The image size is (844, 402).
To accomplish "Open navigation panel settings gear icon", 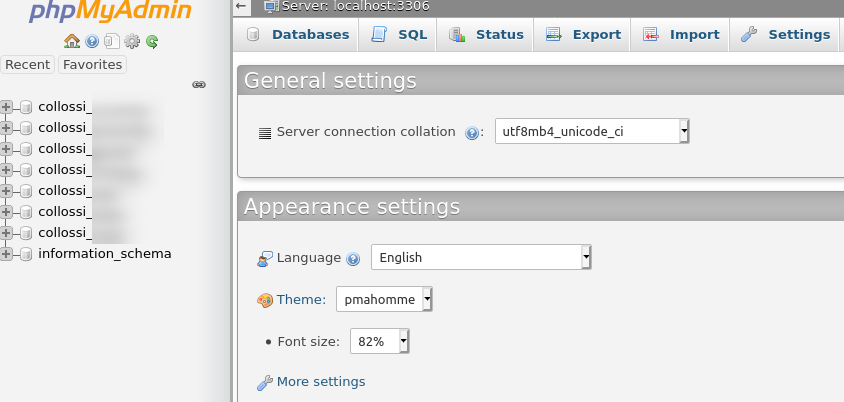I will (131, 41).
